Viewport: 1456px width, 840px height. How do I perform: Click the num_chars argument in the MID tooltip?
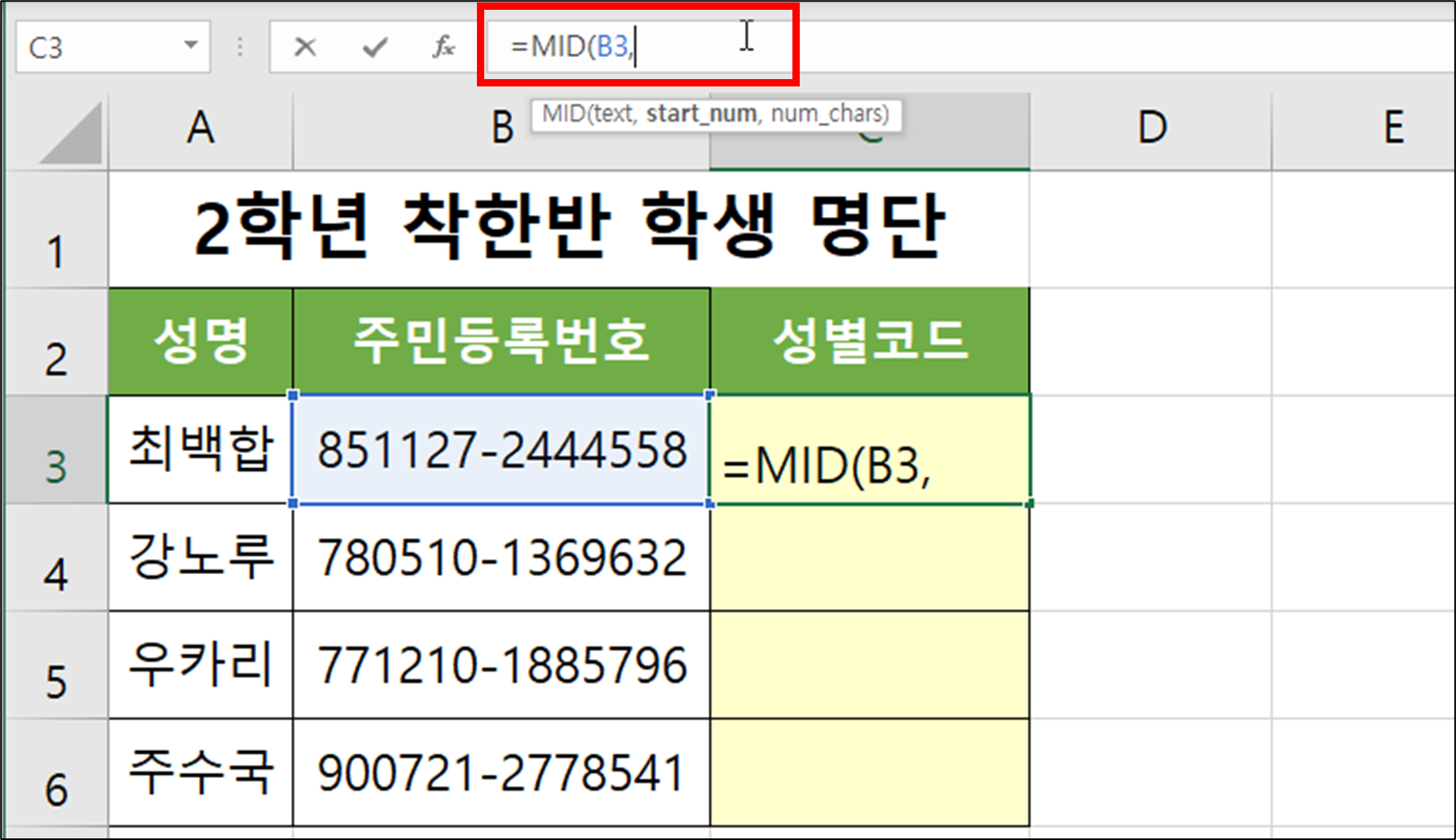tap(826, 114)
